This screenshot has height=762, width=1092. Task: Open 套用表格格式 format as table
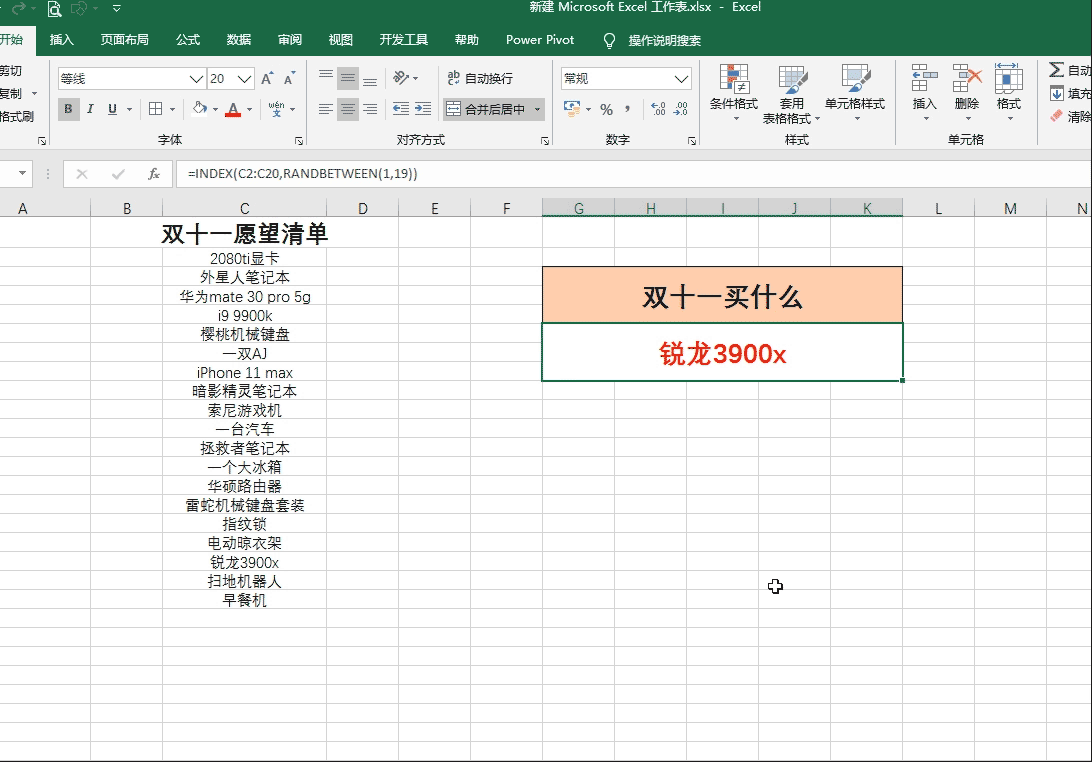[x=791, y=93]
